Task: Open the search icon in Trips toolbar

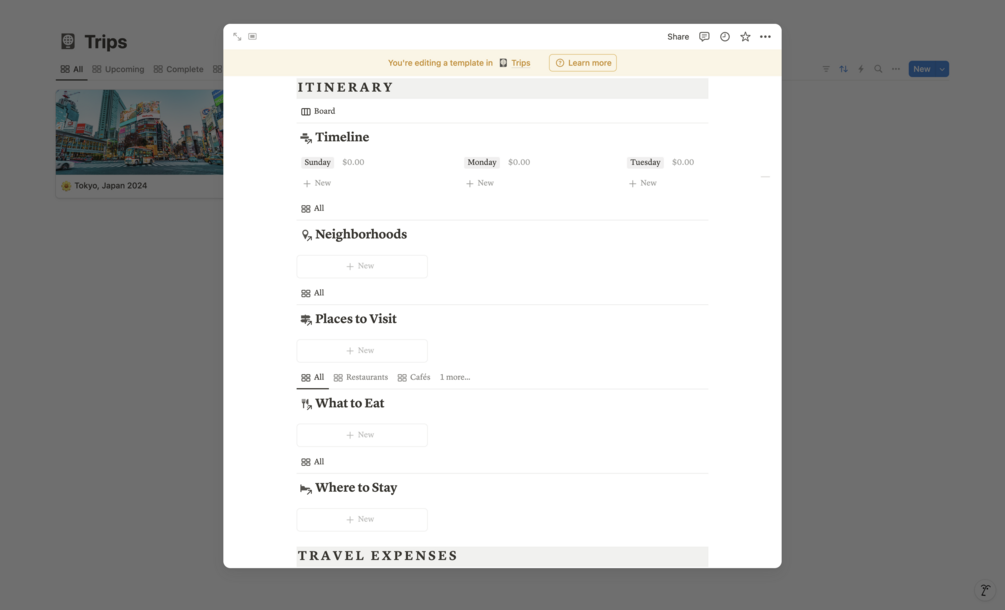Action: pos(878,69)
